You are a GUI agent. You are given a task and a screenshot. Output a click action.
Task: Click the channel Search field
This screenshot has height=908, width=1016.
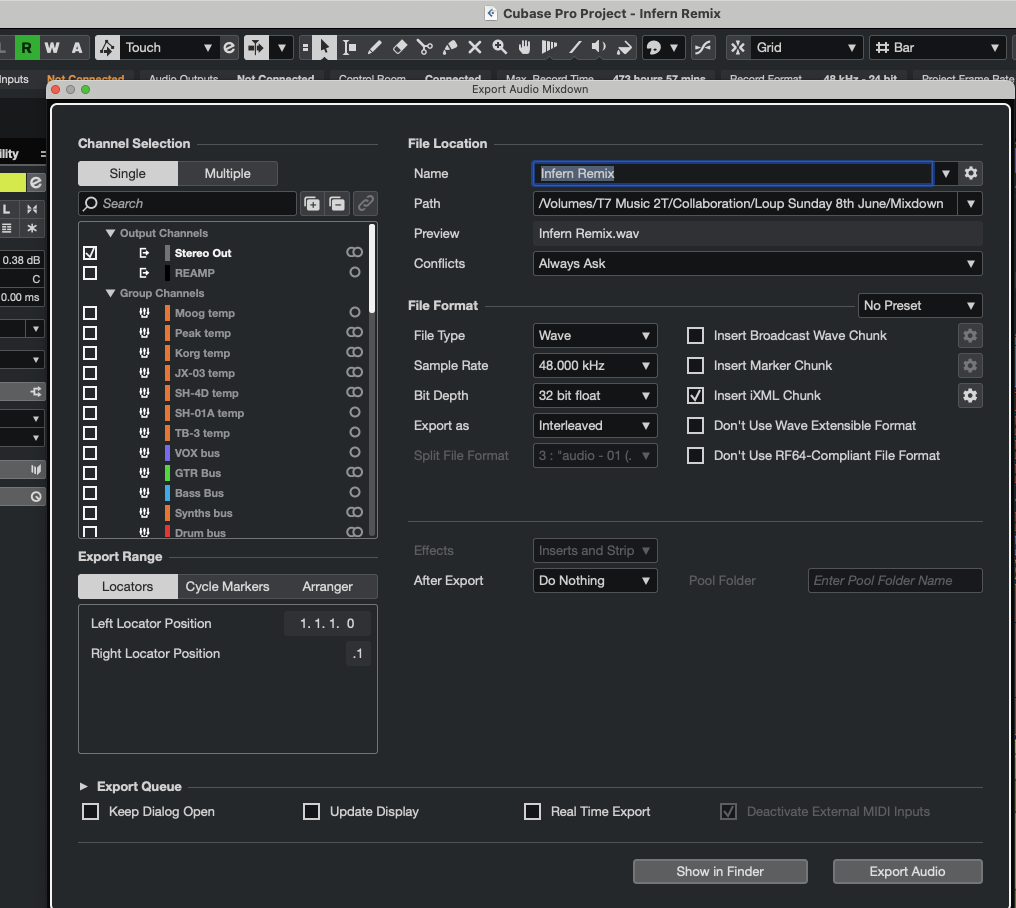tap(187, 204)
